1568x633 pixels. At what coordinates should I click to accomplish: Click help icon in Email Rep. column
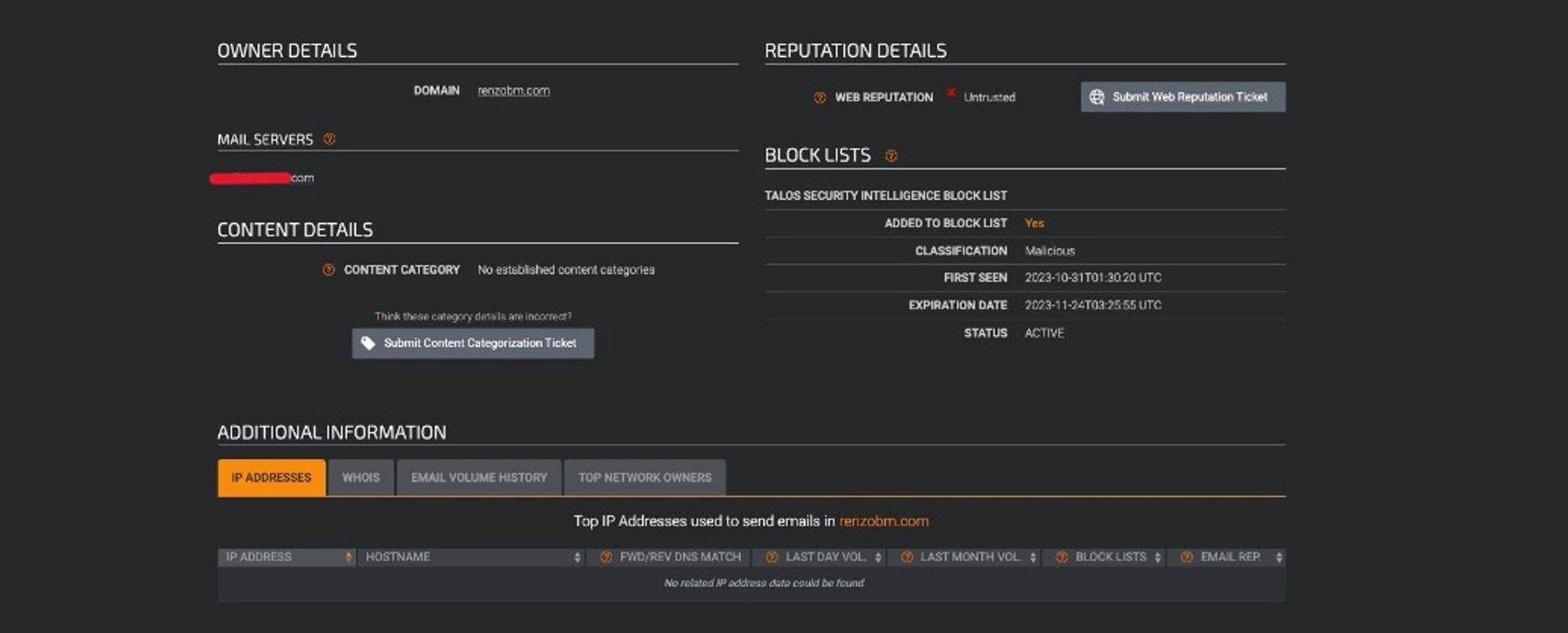(1186, 558)
